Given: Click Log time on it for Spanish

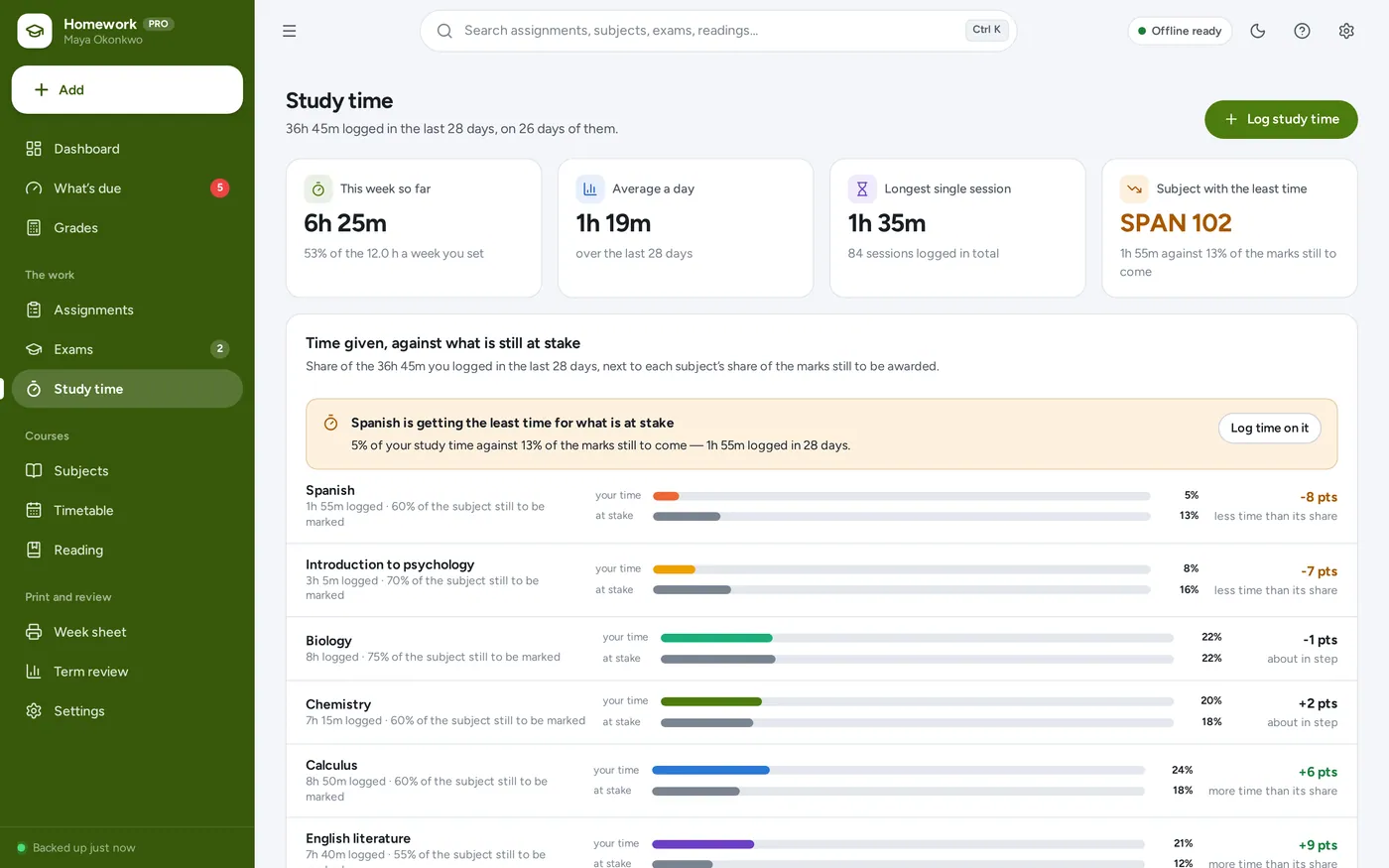Looking at the screenshot, I should tap(1269, 428).
